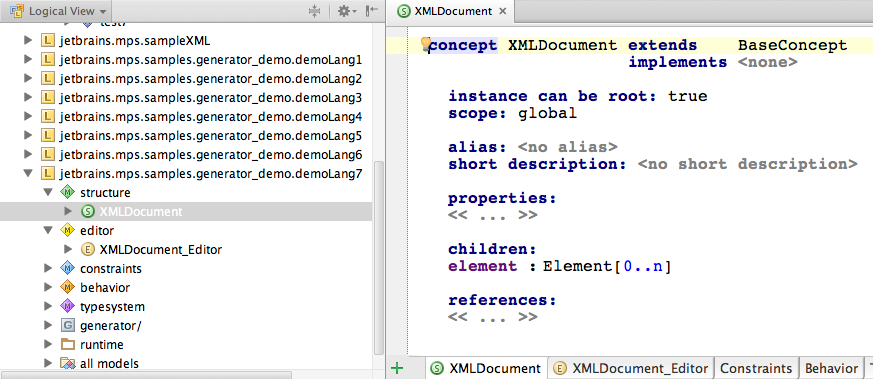The image size is (873, 379).
Task: Click the 0..n cardinality value
Action: point(643,267)
